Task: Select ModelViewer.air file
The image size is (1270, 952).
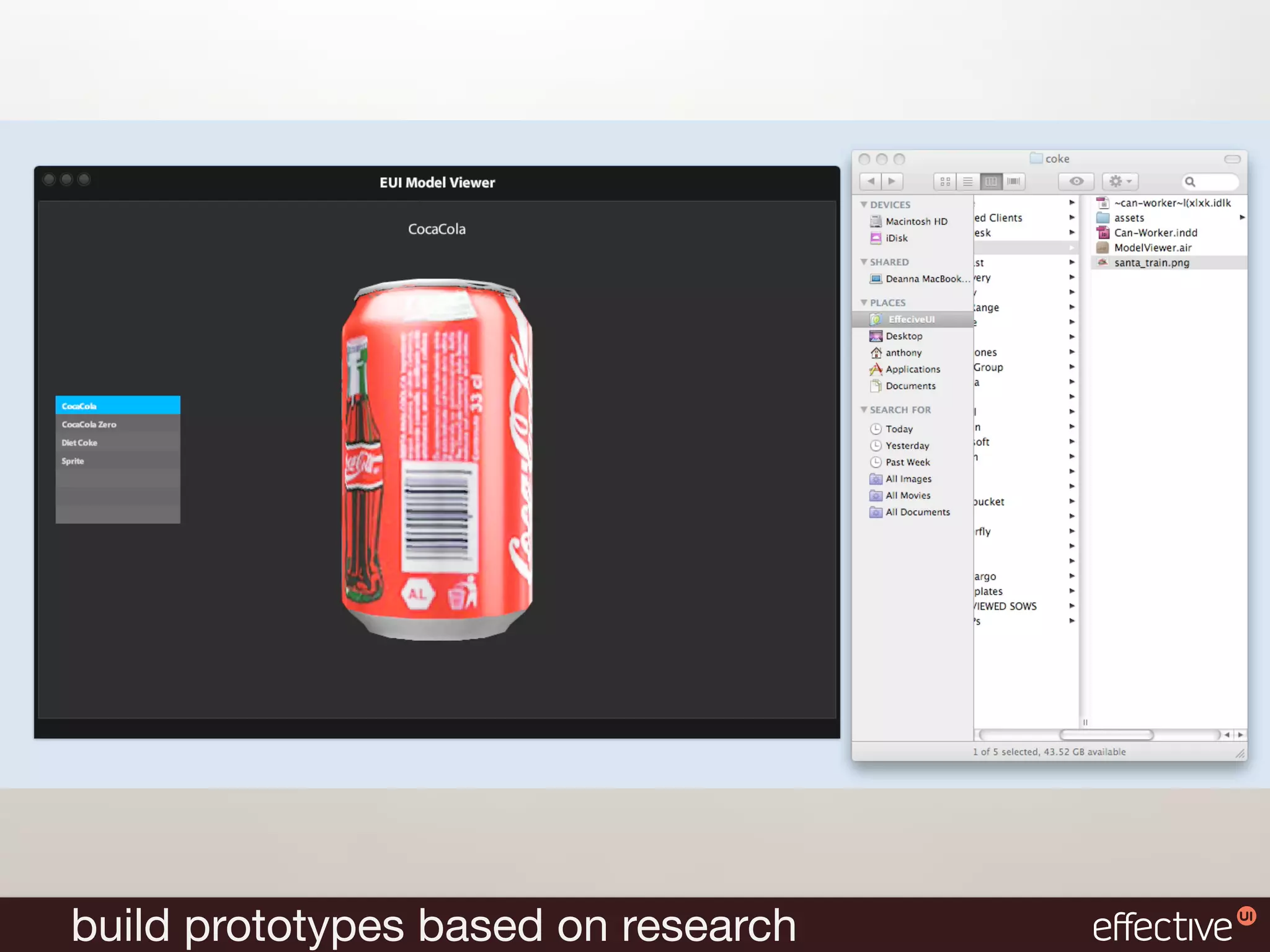Action: pyautogui.click(x=1170, y=248)
